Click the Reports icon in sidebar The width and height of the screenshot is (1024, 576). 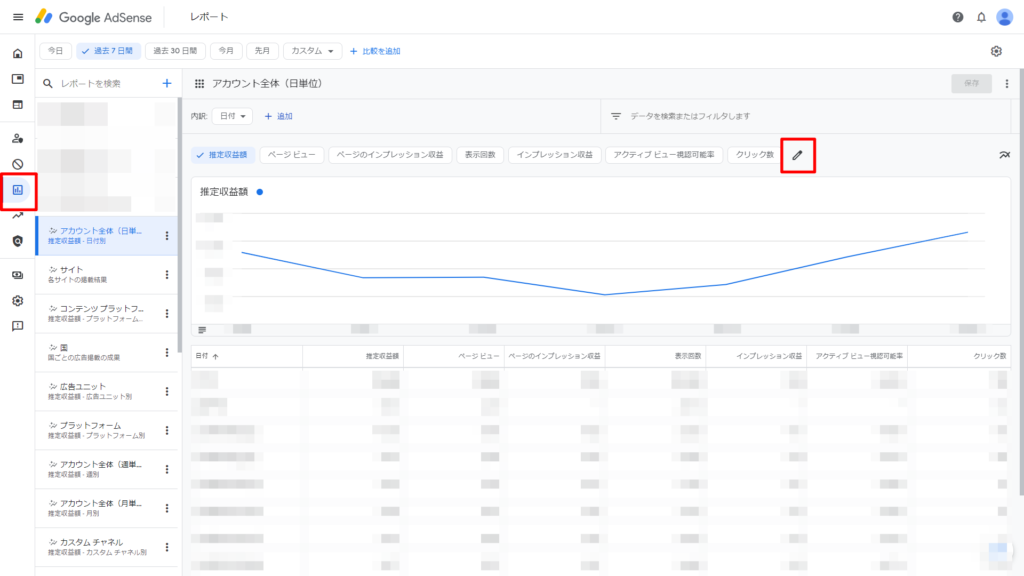pos(17,189)
